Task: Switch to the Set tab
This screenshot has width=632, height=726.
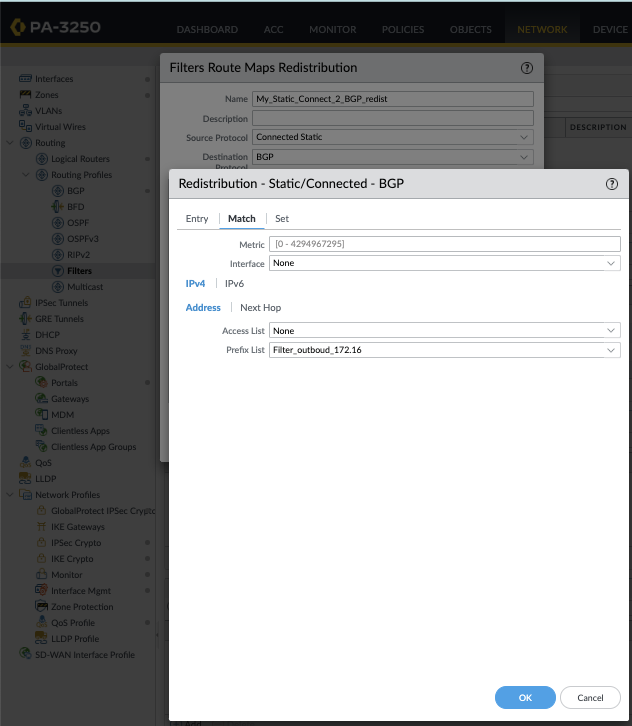Action: coord(282,219)
